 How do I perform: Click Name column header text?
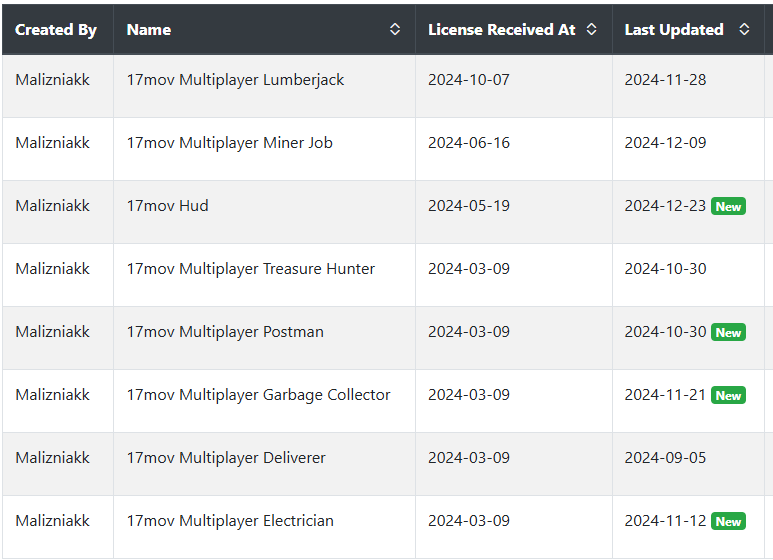point(149,30)
